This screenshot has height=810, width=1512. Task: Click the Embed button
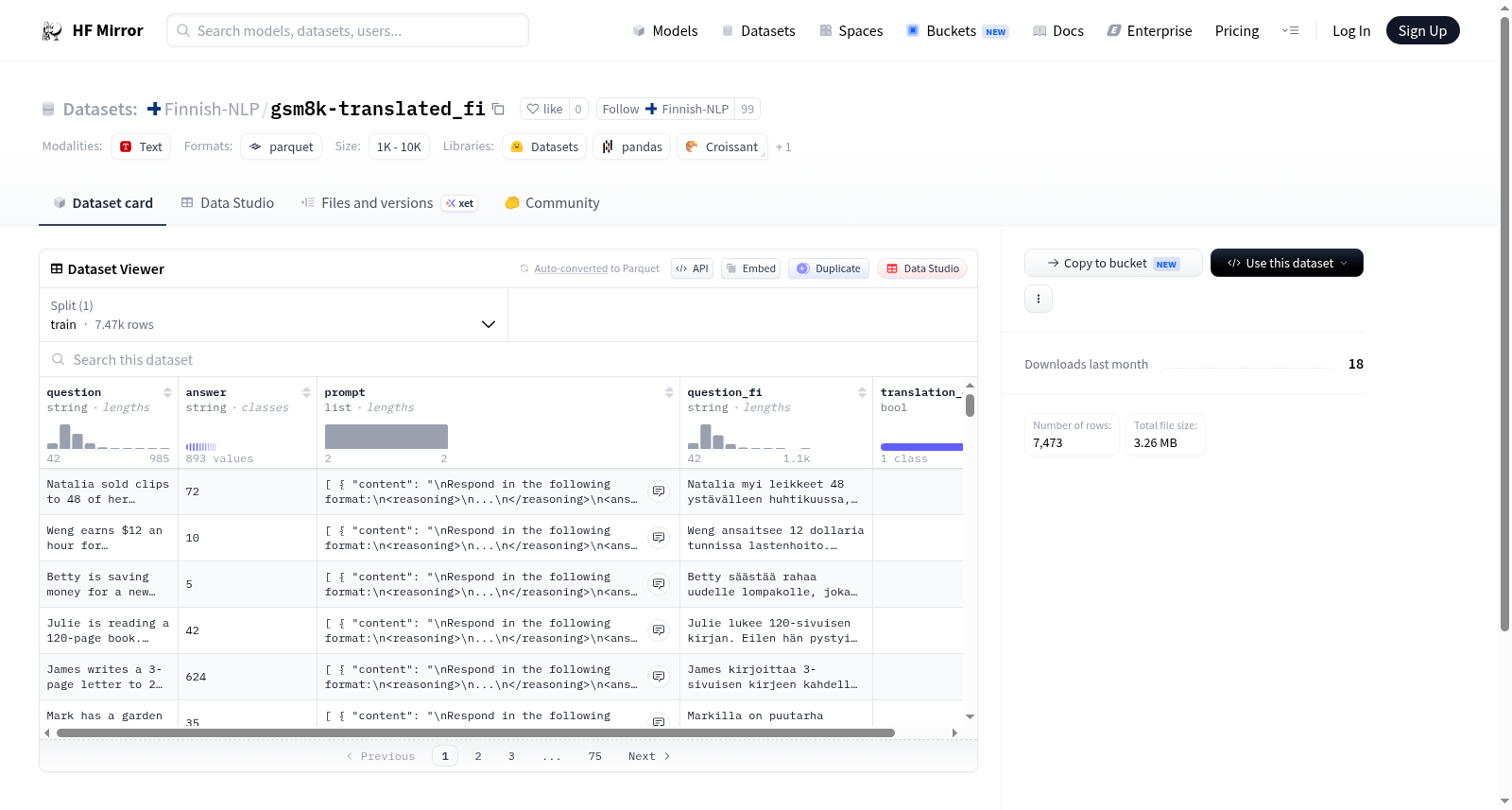[750, 268]
